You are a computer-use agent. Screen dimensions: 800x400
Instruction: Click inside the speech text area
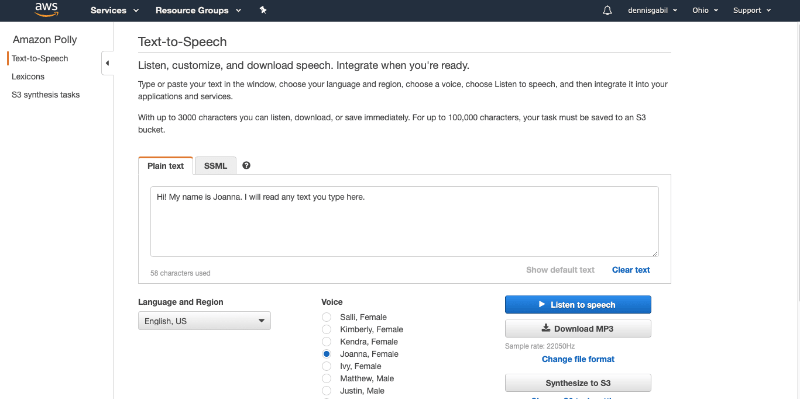click(x=404, y=221)
